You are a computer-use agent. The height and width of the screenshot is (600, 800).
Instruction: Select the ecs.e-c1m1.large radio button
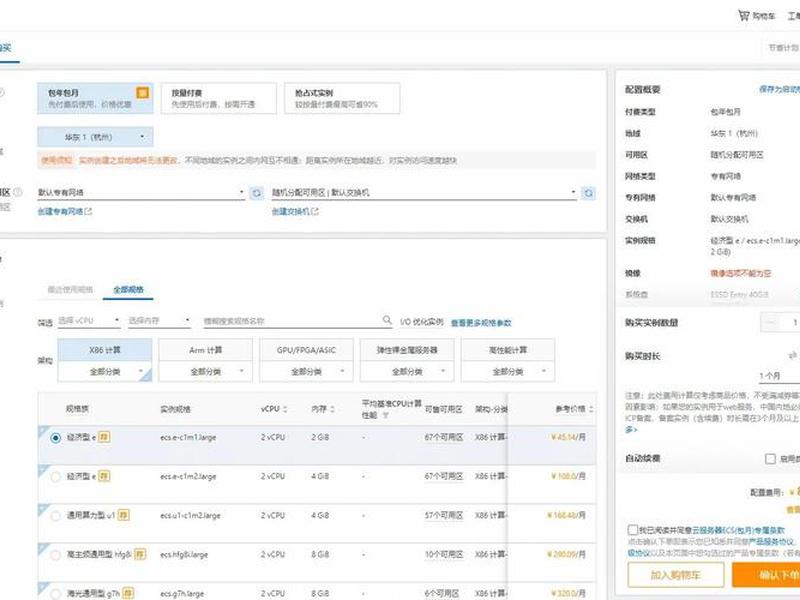click(x=56, y=438)
